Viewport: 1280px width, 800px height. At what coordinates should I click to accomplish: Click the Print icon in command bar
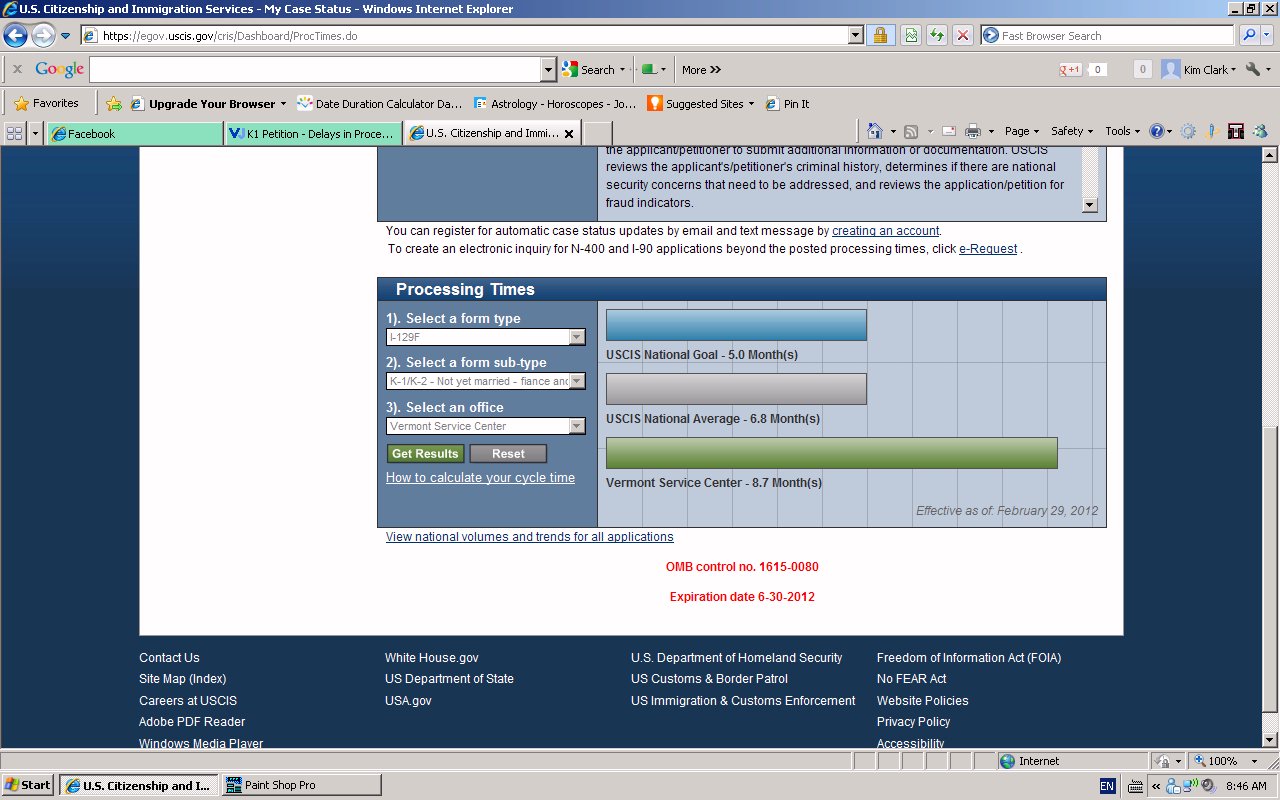[x=972, y=131]
